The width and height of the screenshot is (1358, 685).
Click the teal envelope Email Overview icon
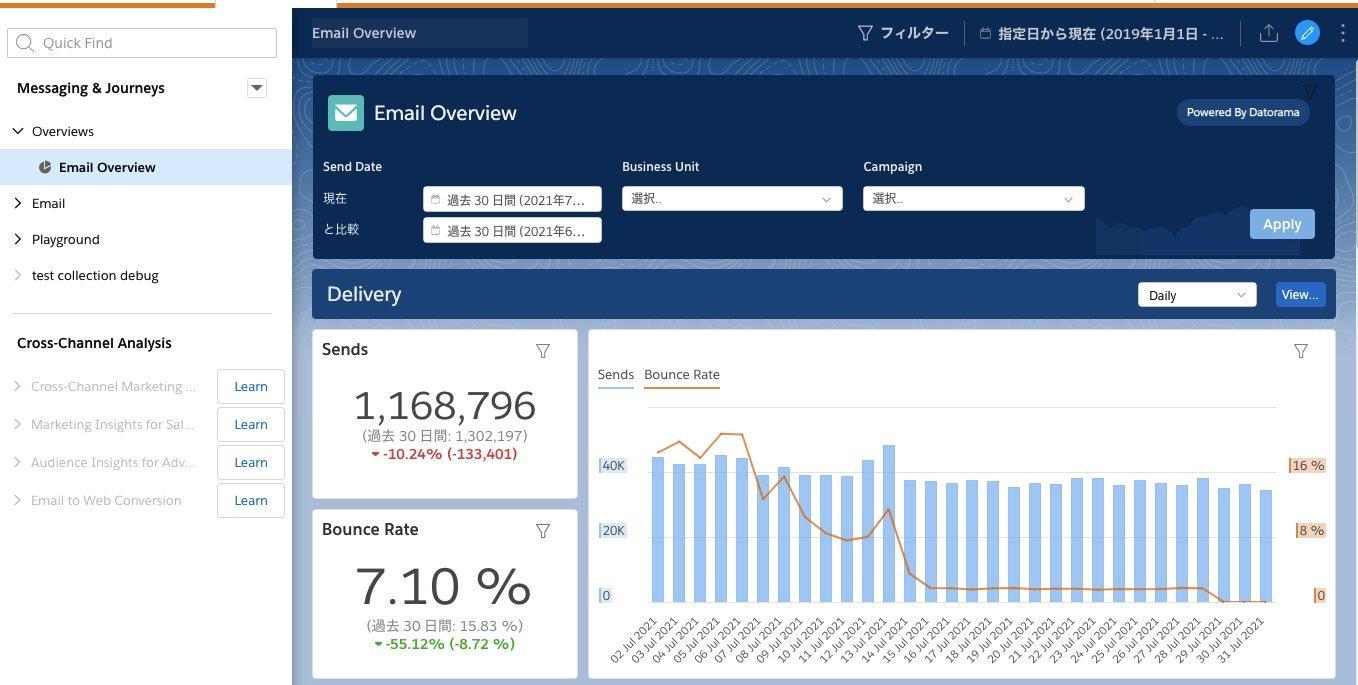[346, 113]
